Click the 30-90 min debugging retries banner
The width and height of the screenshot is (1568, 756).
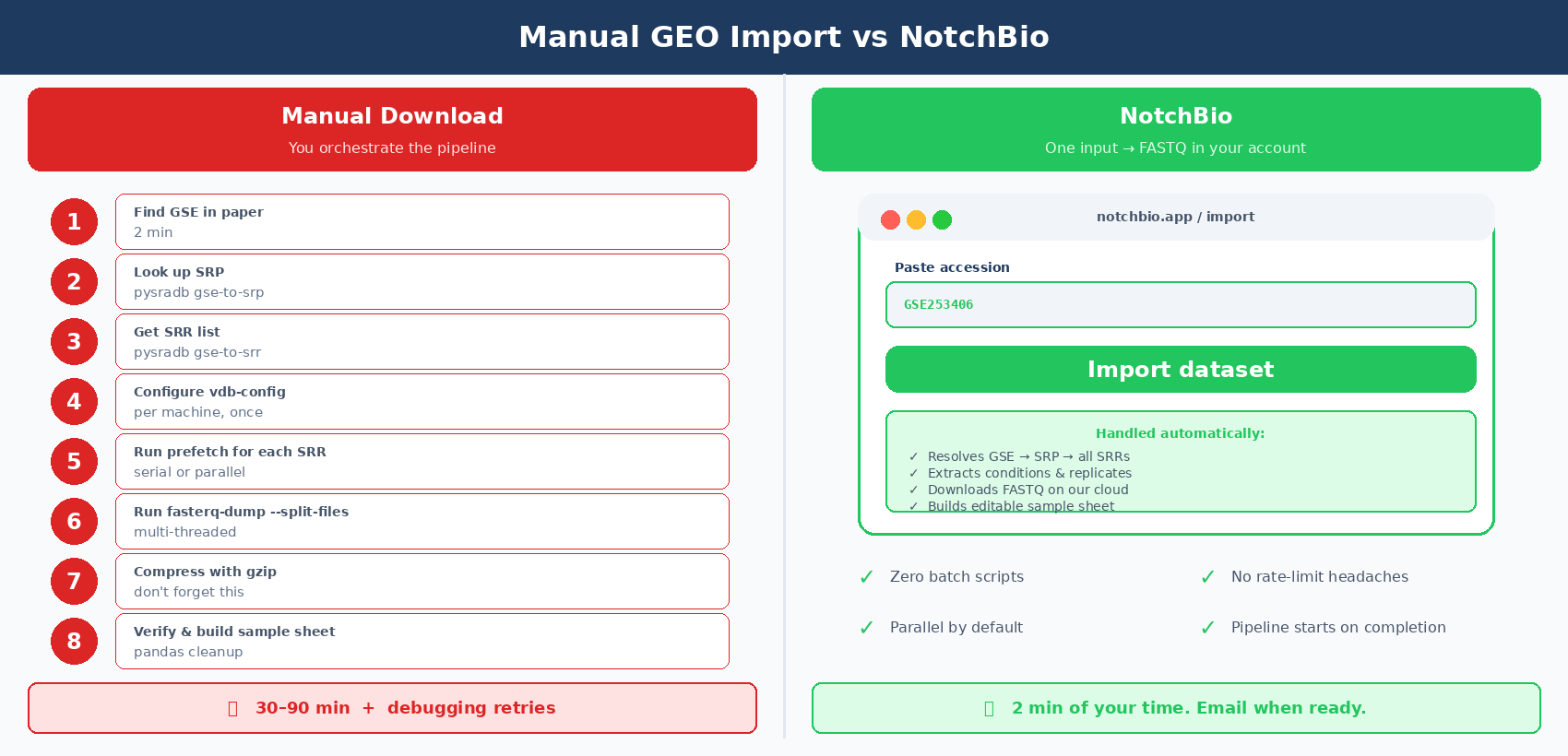click(392, 708)
